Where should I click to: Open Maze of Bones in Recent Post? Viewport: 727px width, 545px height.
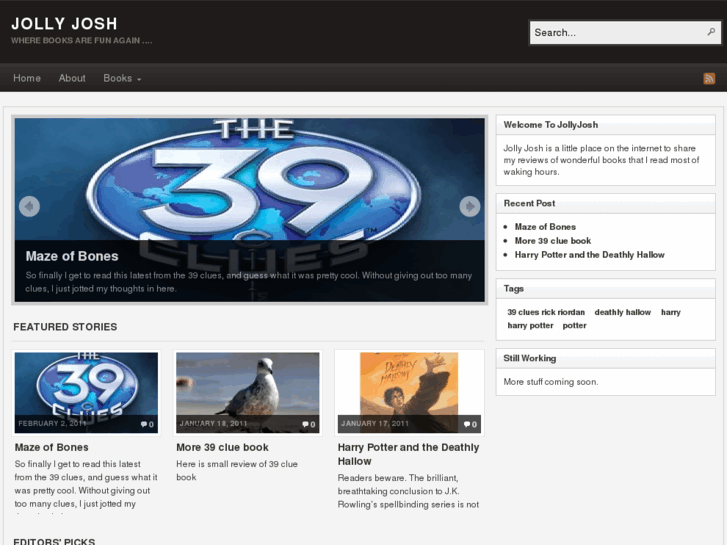click(x=545, y=227)
